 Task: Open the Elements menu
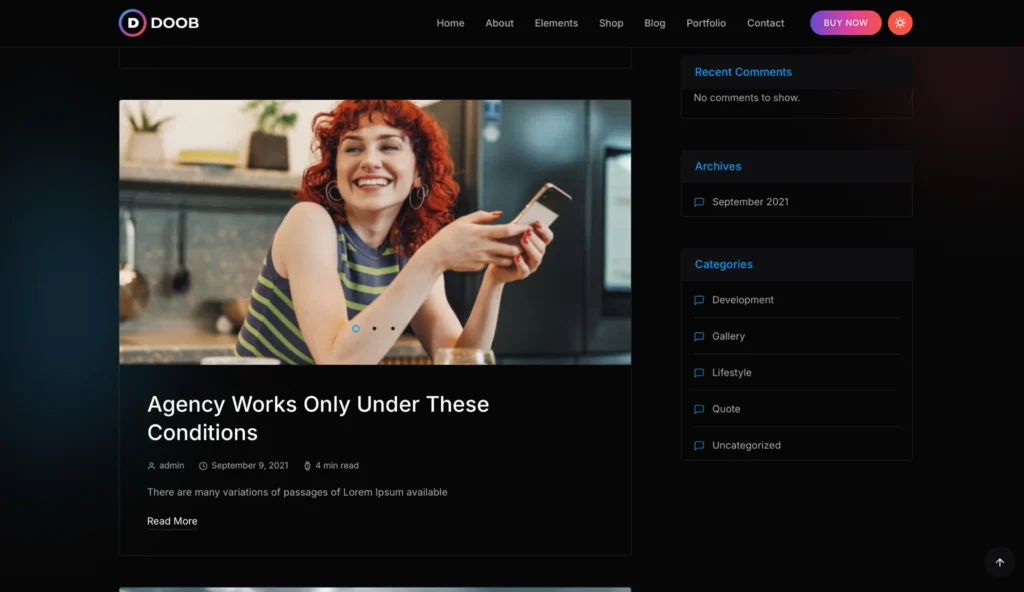(x=556, y=23)
